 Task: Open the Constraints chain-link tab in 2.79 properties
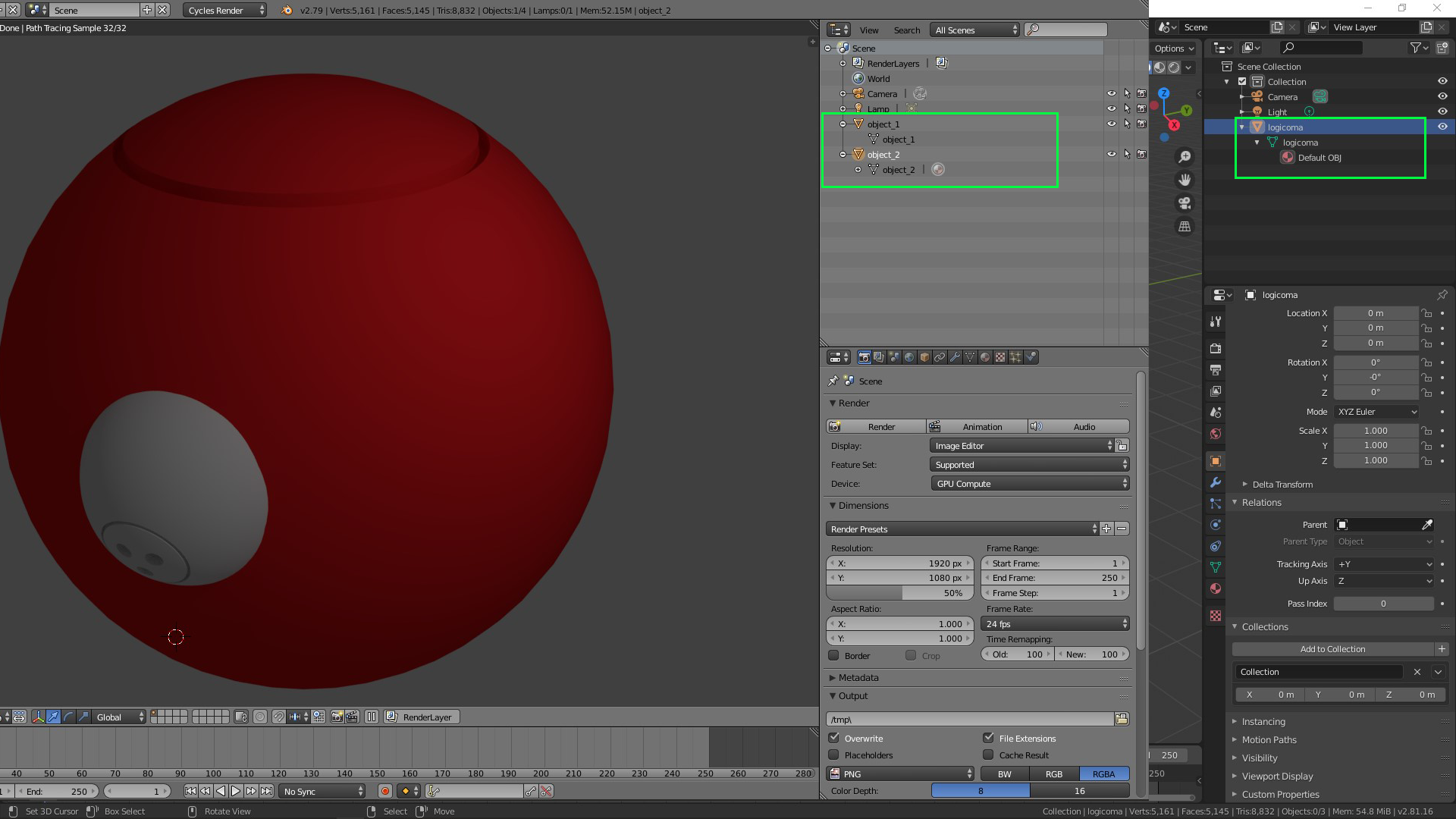pyautogui.click(x=940, y=357)
